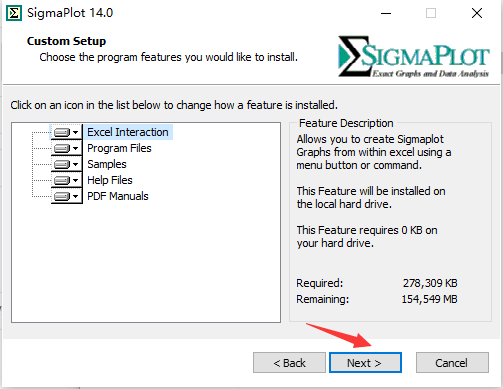Open Help Files install option dropdown arrow
Viewport: 503px width, 389px height.
click(76, 180)
